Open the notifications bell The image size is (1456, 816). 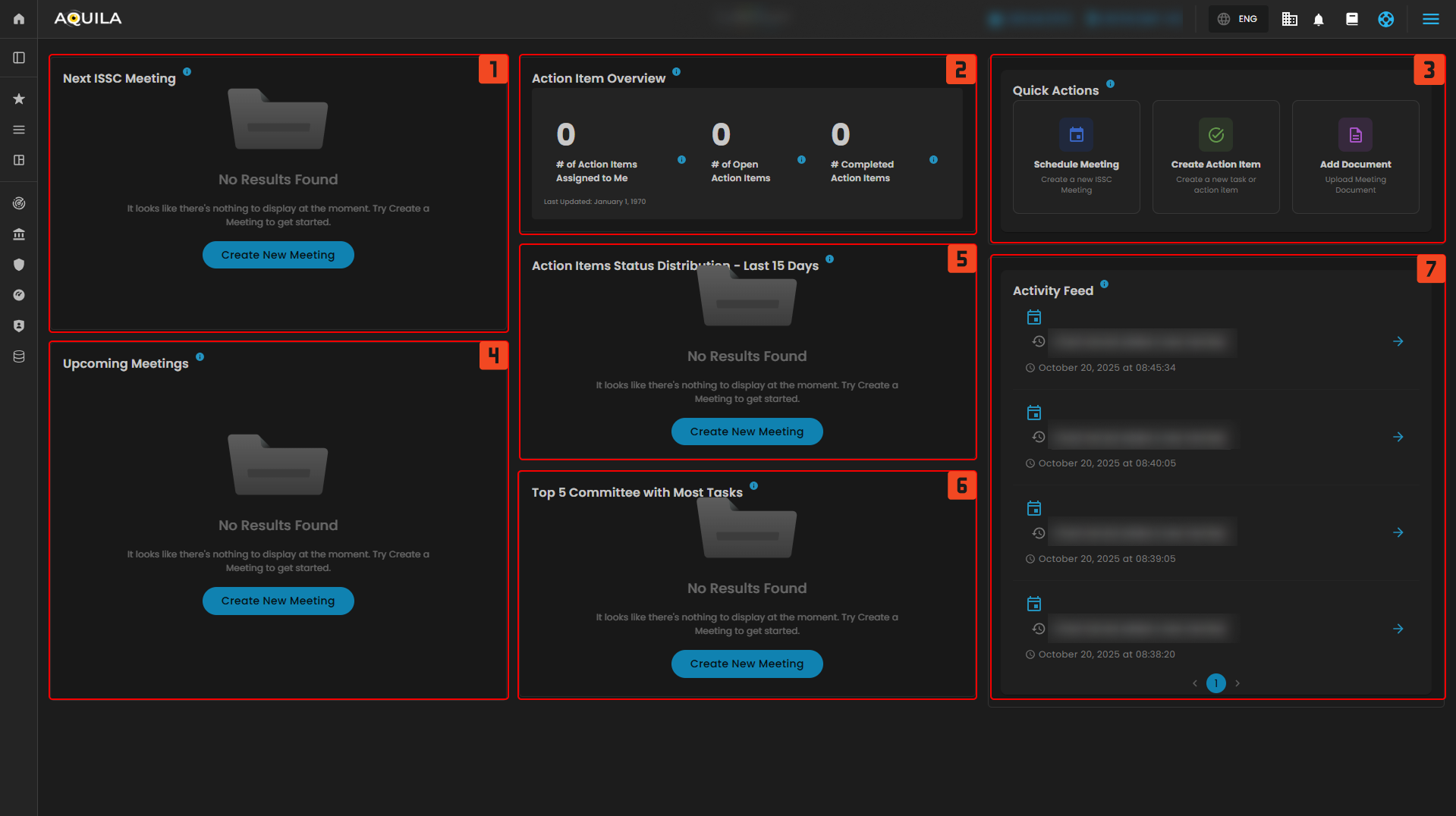coord(1319,20)
